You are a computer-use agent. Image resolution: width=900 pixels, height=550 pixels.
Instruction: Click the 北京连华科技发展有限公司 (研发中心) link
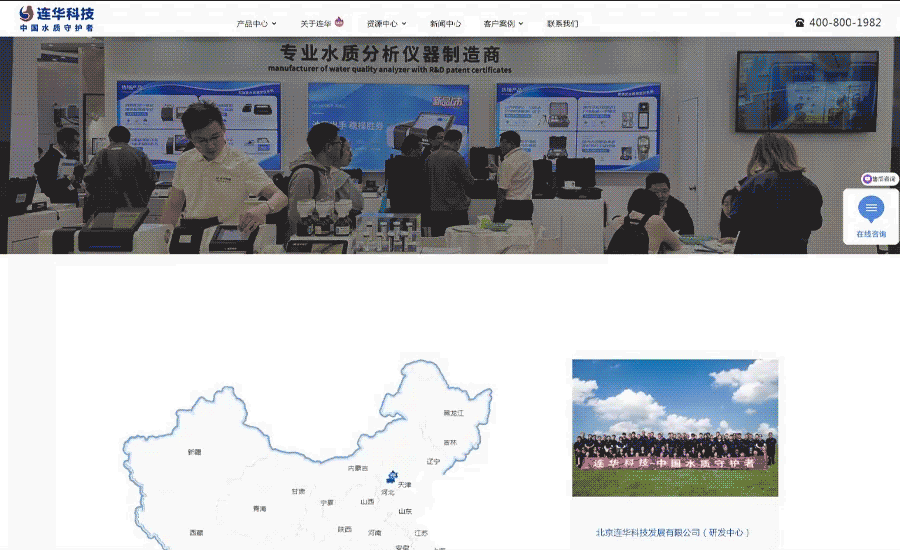pyautogui.click(x=673, y=532)
